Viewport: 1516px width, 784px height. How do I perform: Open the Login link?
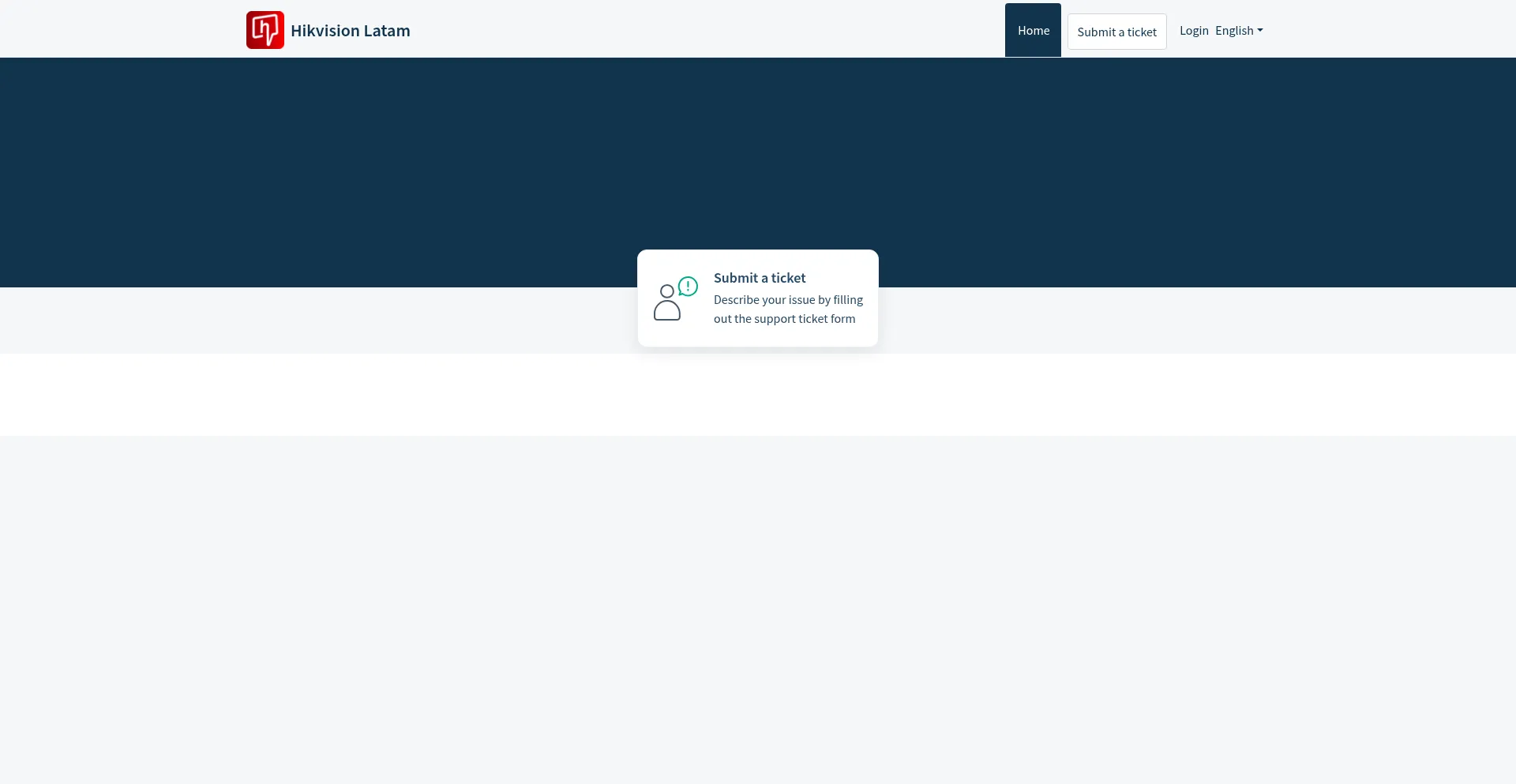click(x=1194, y=31)
